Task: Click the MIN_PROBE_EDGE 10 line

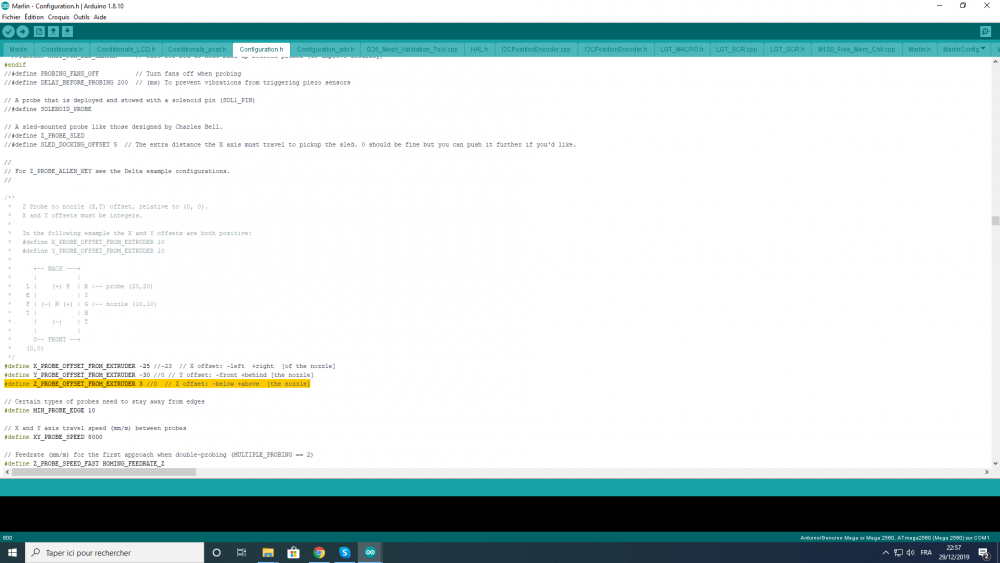Action: point(50,411)
